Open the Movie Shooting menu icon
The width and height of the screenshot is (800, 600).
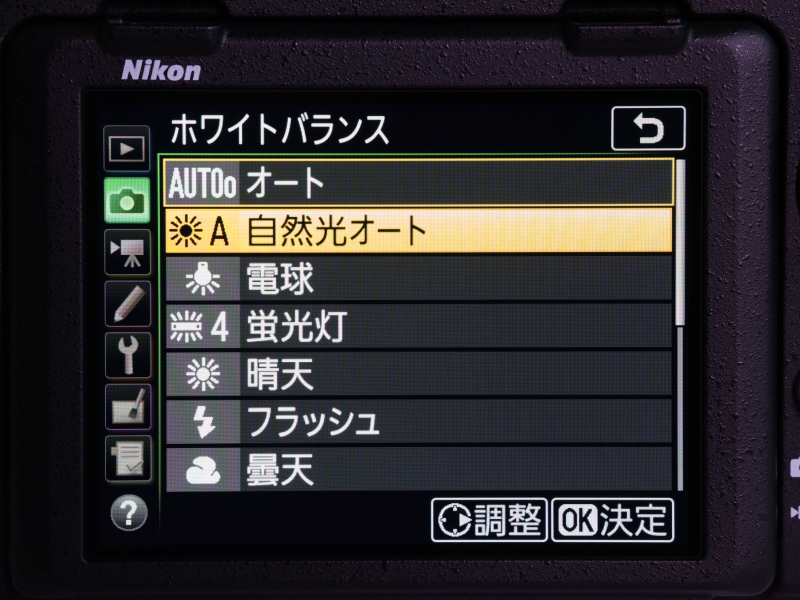pyautogui.click(x=127, y=252)
